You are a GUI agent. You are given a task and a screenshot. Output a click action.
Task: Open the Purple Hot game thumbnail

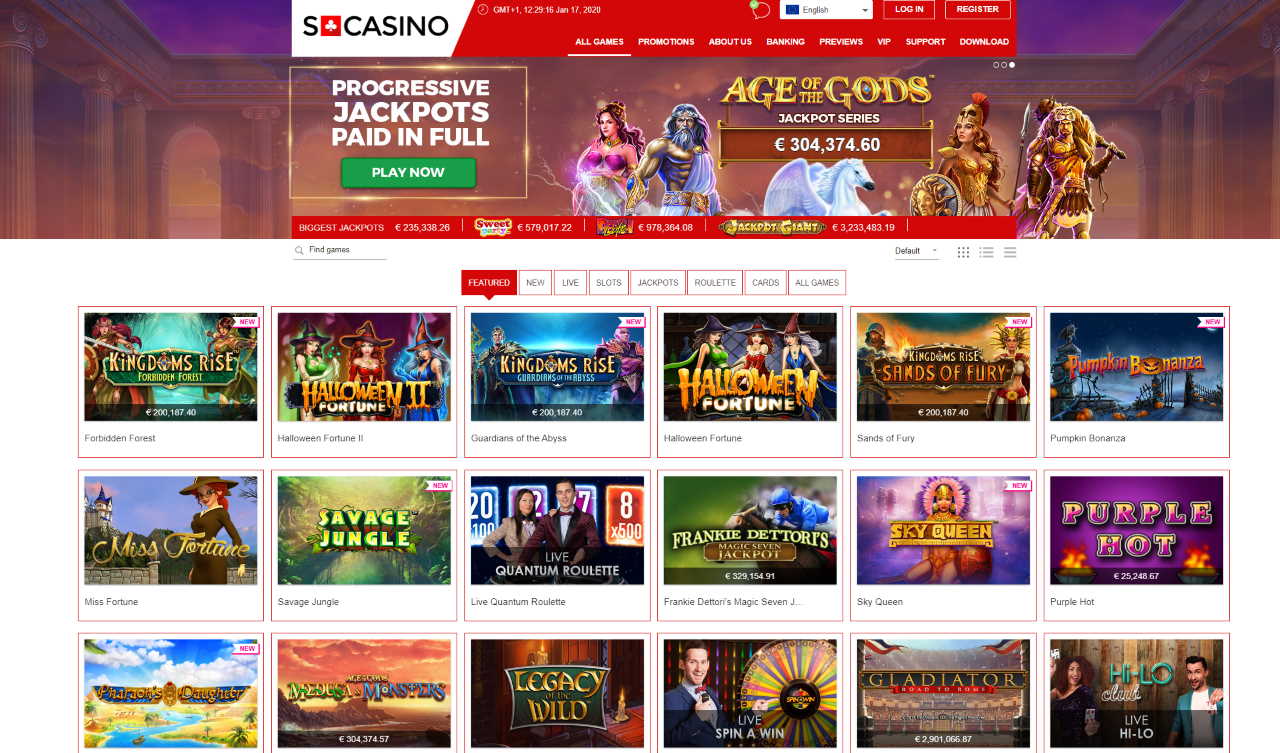pos(1136,530)
